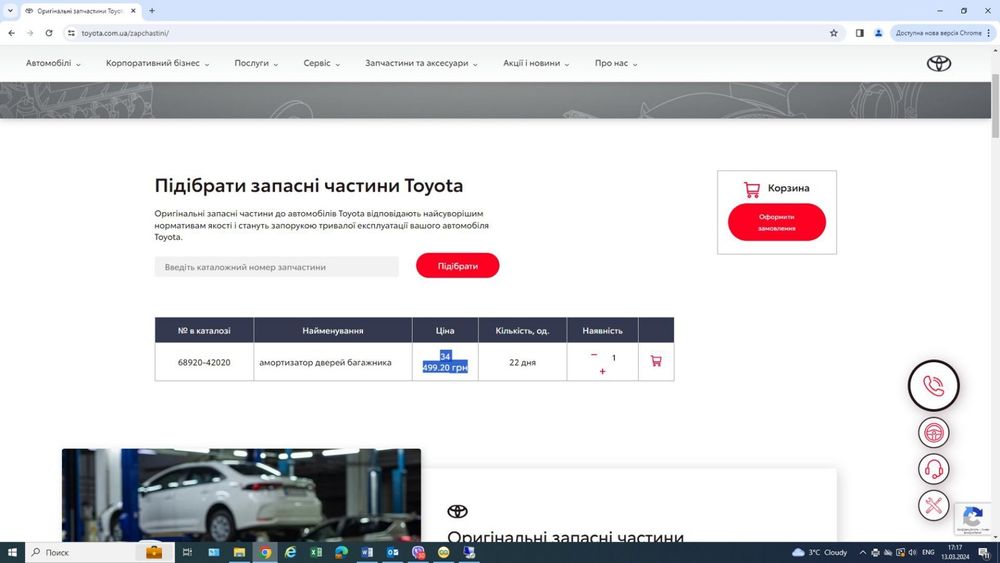
Task: Click the Найменування column header
Action: click(333, 330)
